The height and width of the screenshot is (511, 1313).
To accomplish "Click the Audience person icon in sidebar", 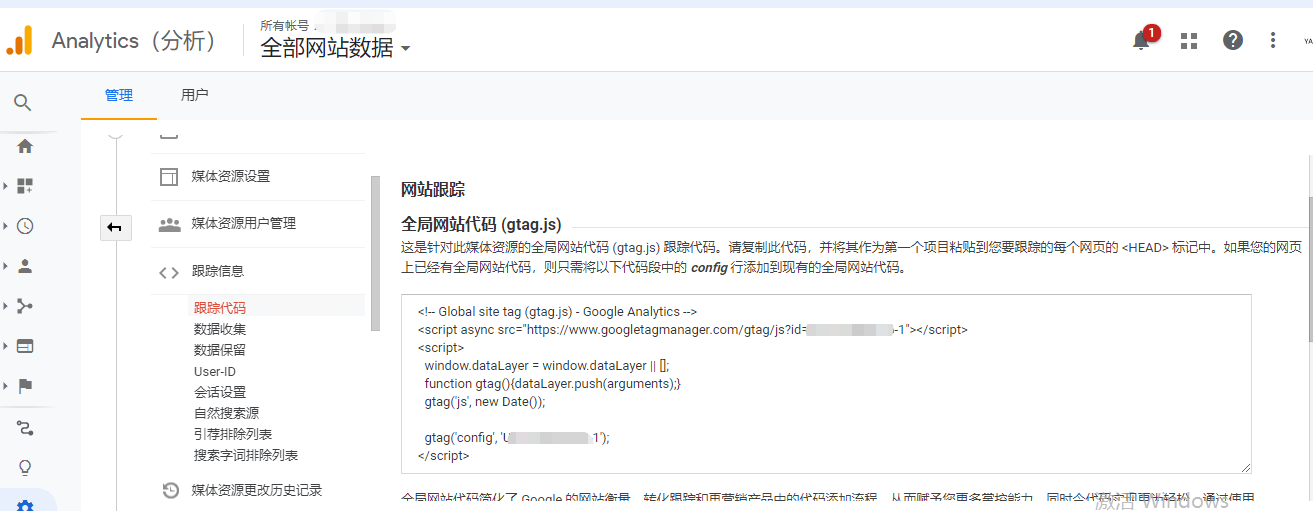I will 25,266.
